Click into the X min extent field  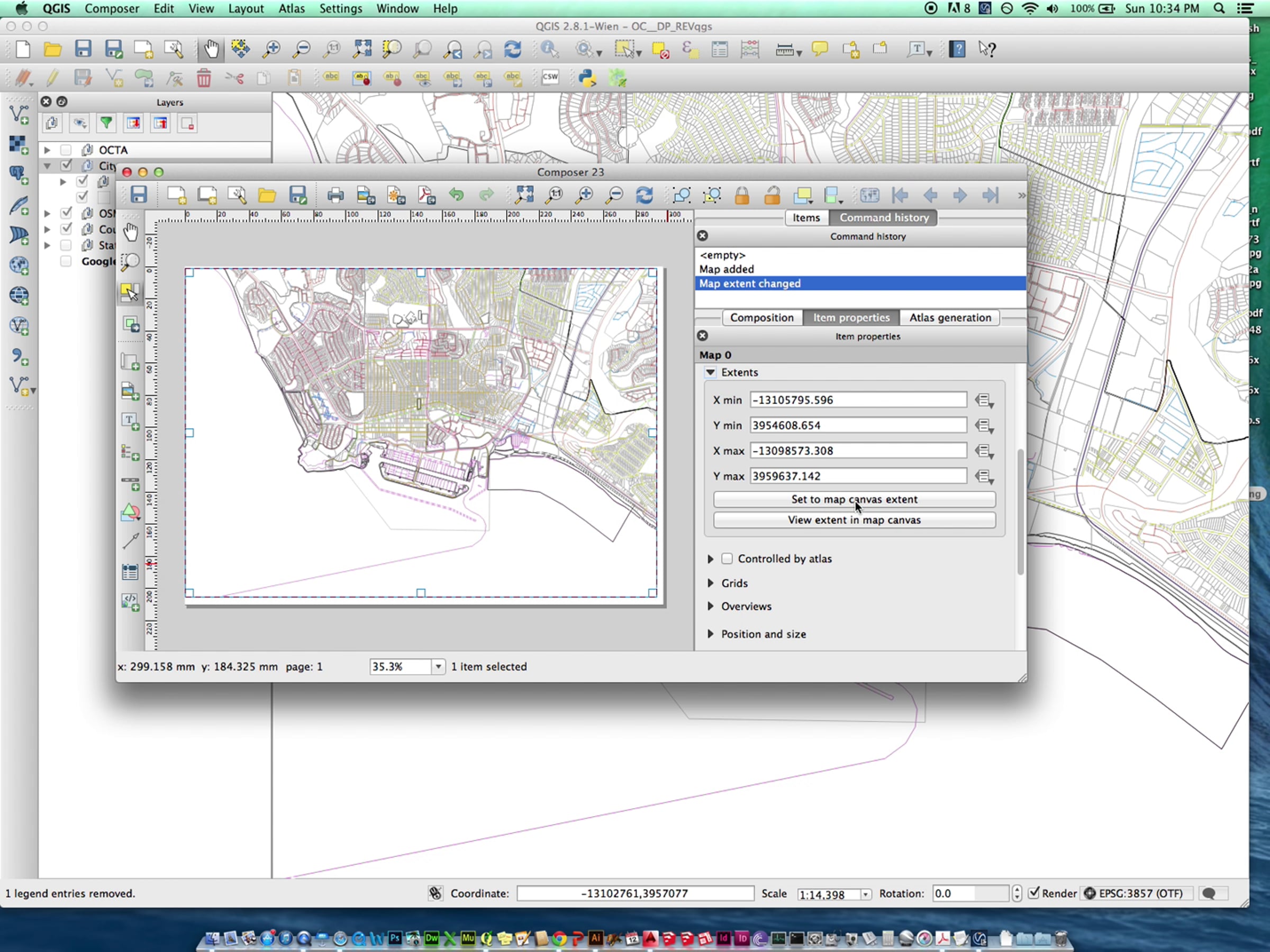point(858,400)
